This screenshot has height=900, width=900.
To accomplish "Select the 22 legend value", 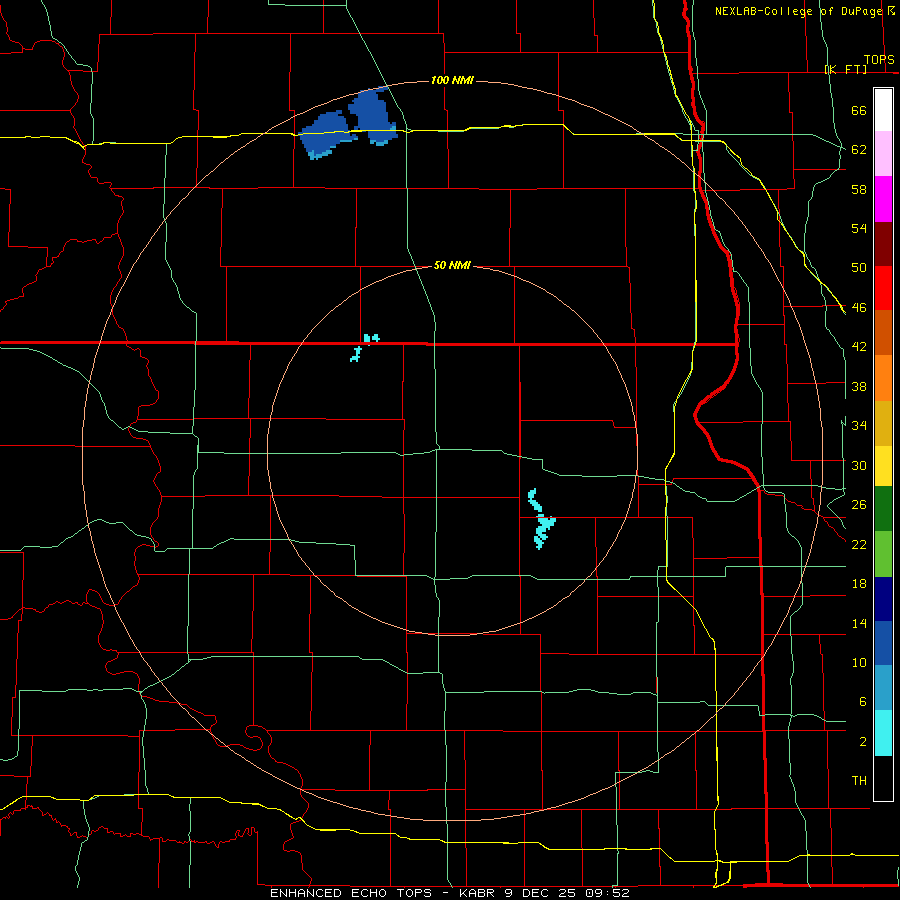I will [x=859, y=544].
